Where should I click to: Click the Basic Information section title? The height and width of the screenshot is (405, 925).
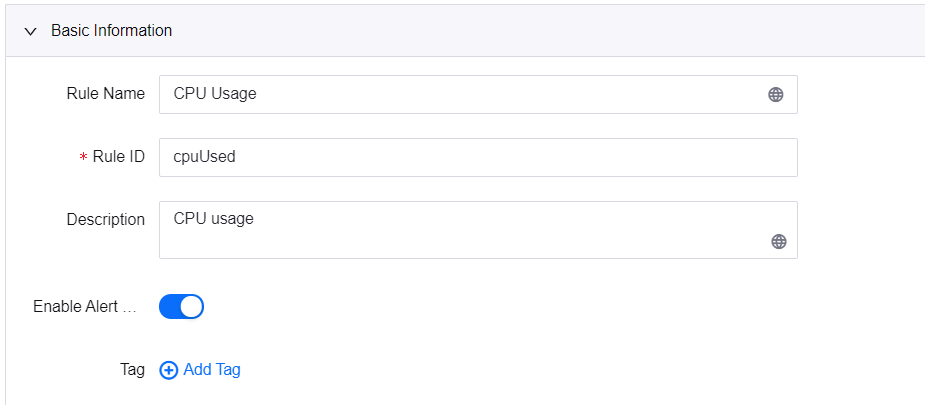click(x=111, y=31)
